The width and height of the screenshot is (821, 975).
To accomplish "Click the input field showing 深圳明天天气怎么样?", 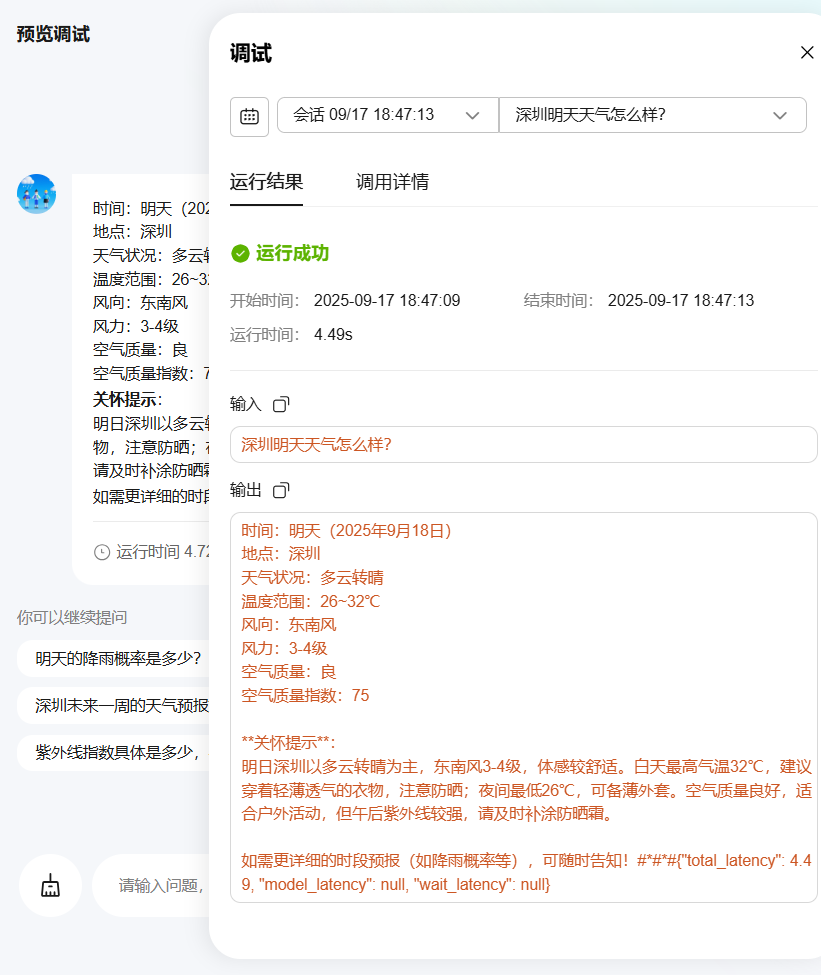I will point(523,445).
